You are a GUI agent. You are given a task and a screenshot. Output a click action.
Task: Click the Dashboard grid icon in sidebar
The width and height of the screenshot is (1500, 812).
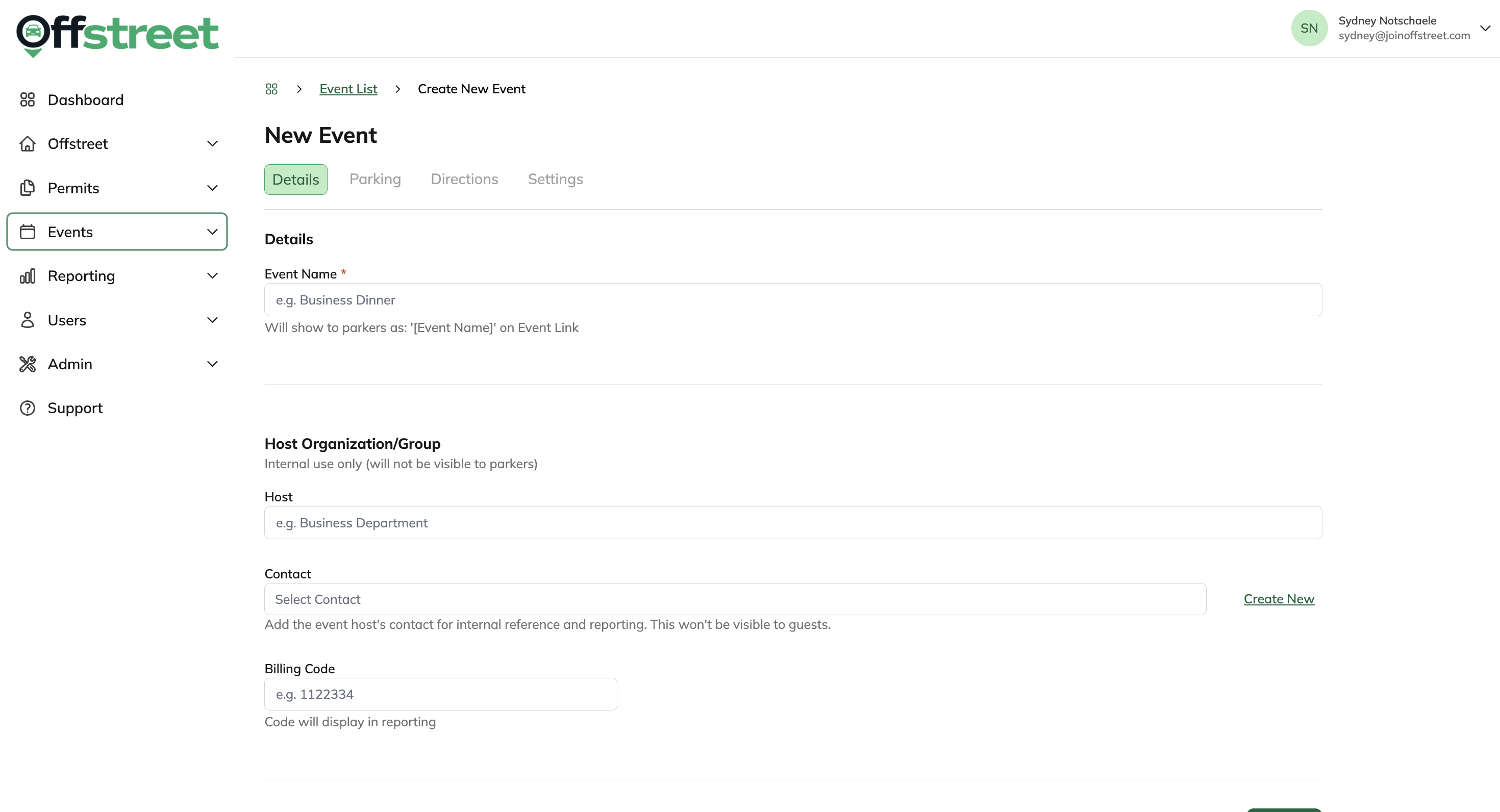coord(28,99)
